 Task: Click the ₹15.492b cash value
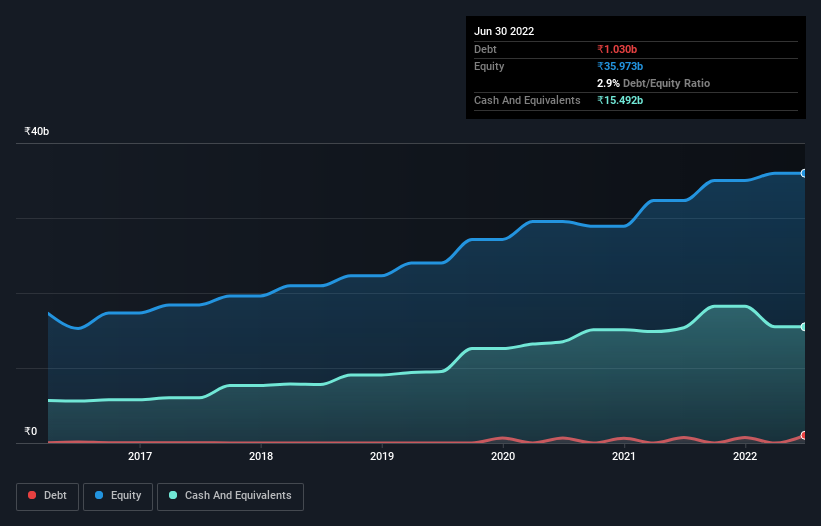click(620, 100)
